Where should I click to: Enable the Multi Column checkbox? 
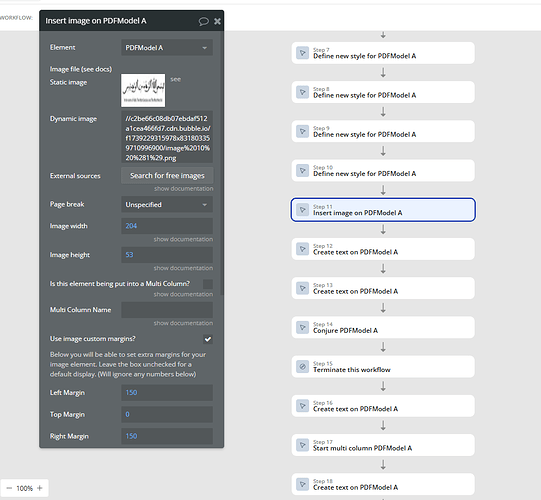pos(208,284)
